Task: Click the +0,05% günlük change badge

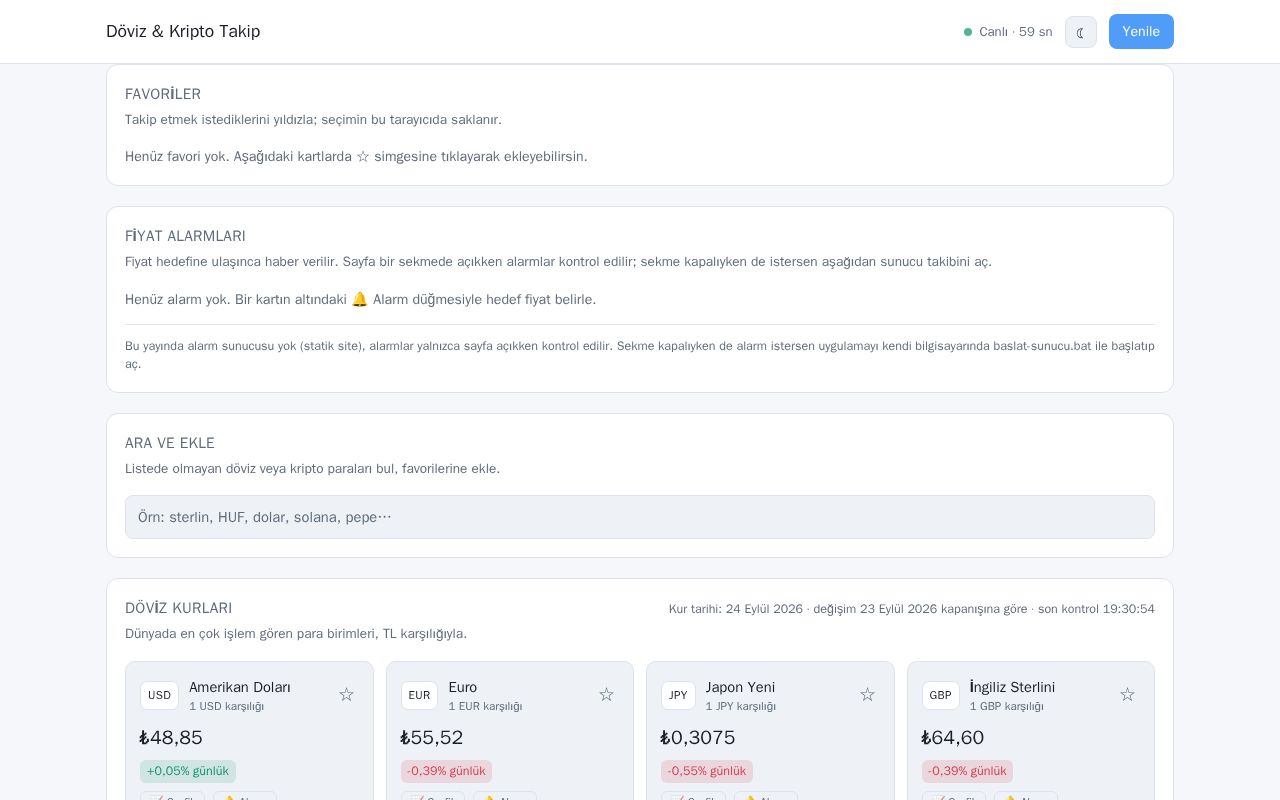Action: click(x=188, y=771)
